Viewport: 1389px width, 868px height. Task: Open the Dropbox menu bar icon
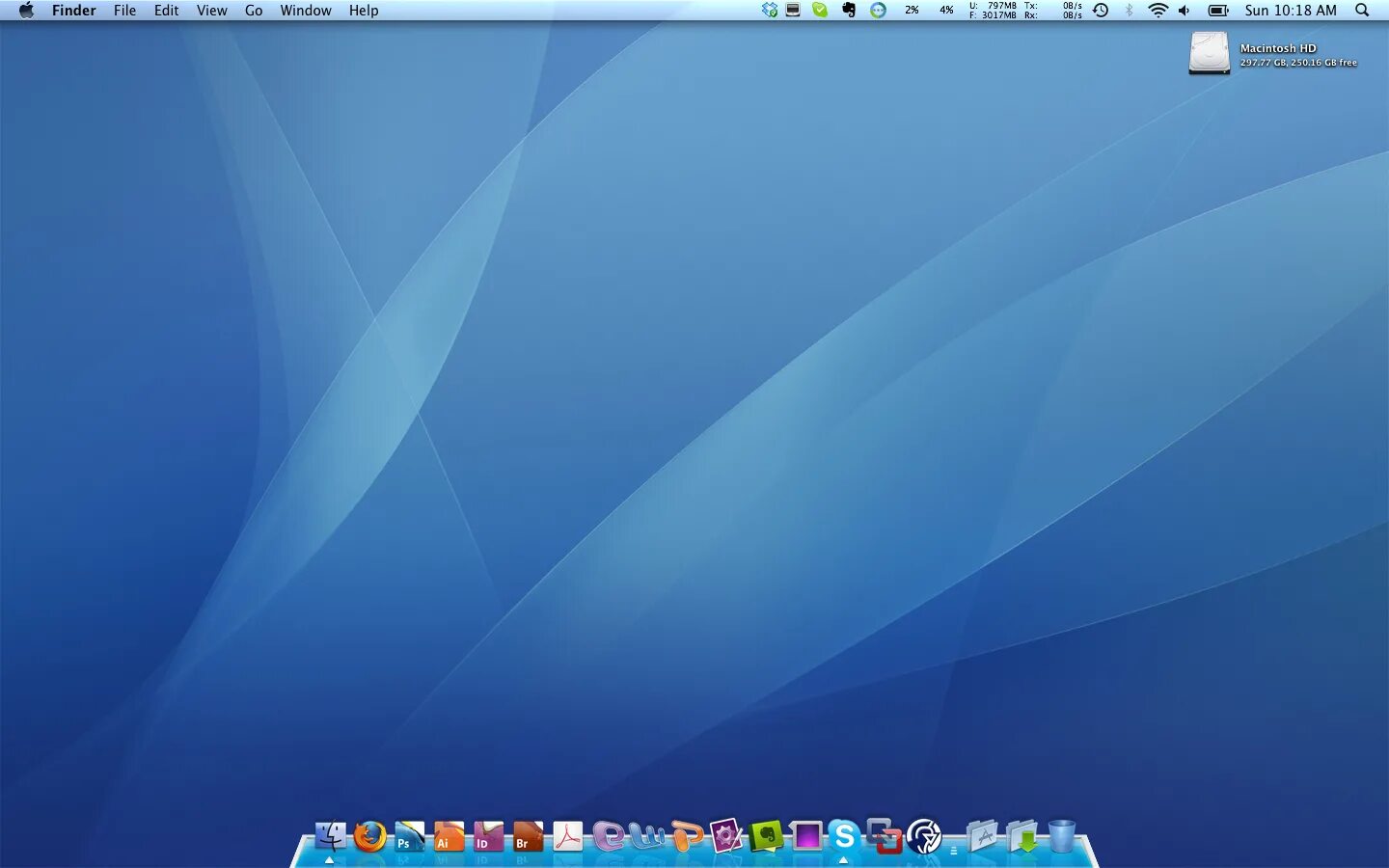click(x=770, y=11)
